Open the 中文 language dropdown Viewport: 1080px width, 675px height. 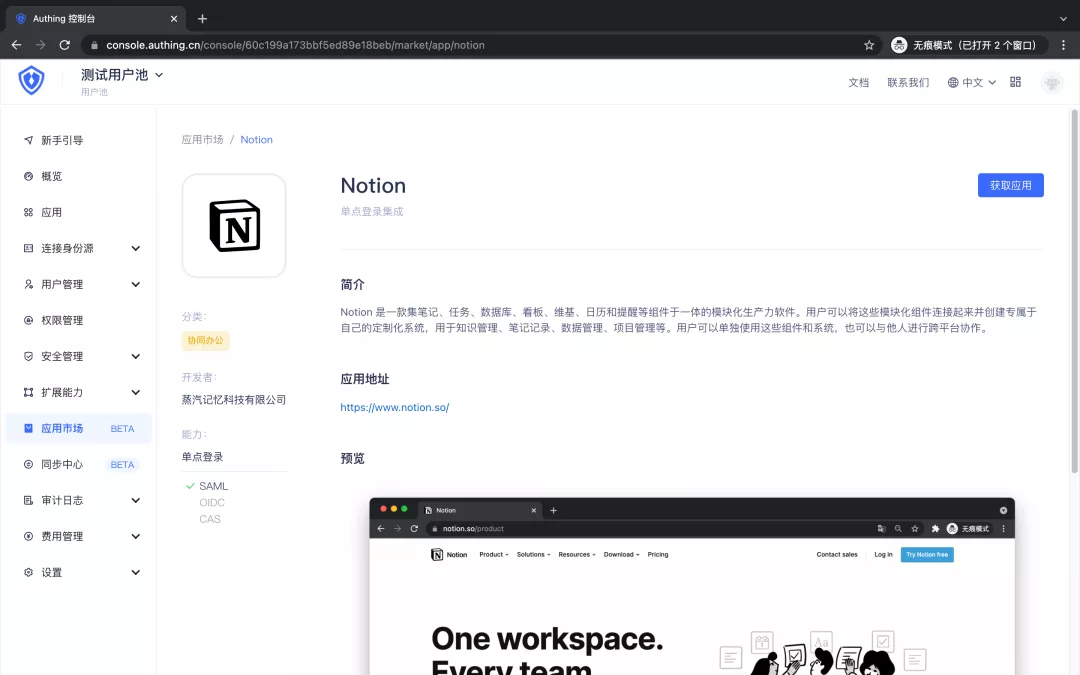(x=972, y=83)
